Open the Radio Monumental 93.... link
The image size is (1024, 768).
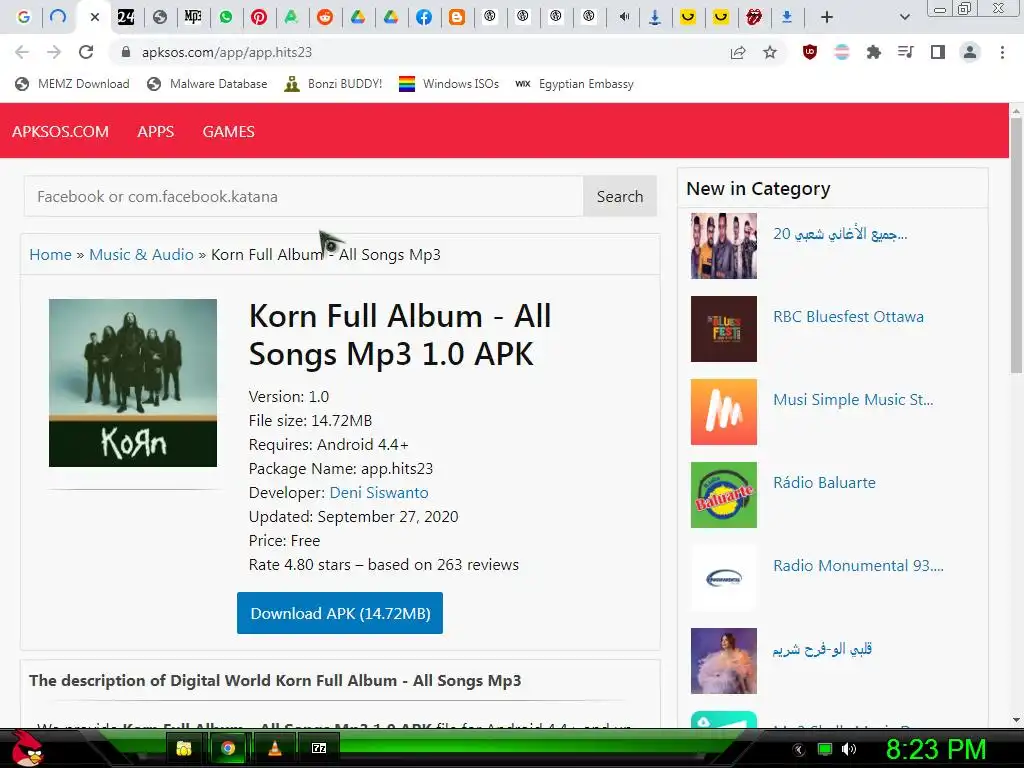click(x=858, y=566)
